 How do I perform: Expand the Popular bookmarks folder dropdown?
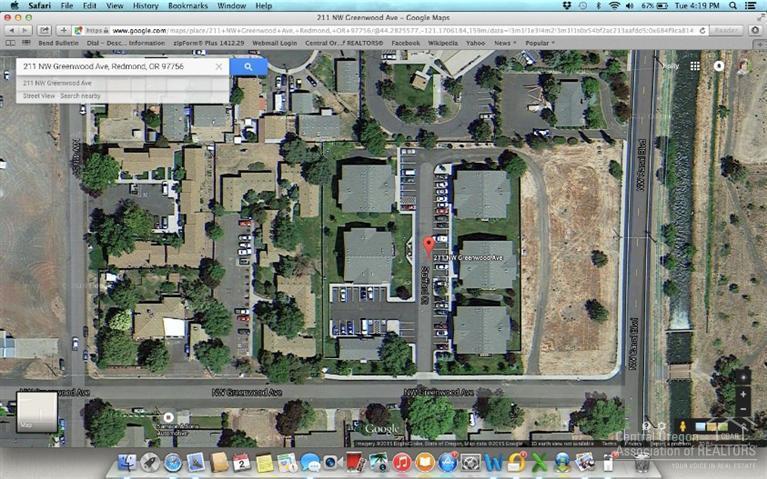(x=540, y=43)
